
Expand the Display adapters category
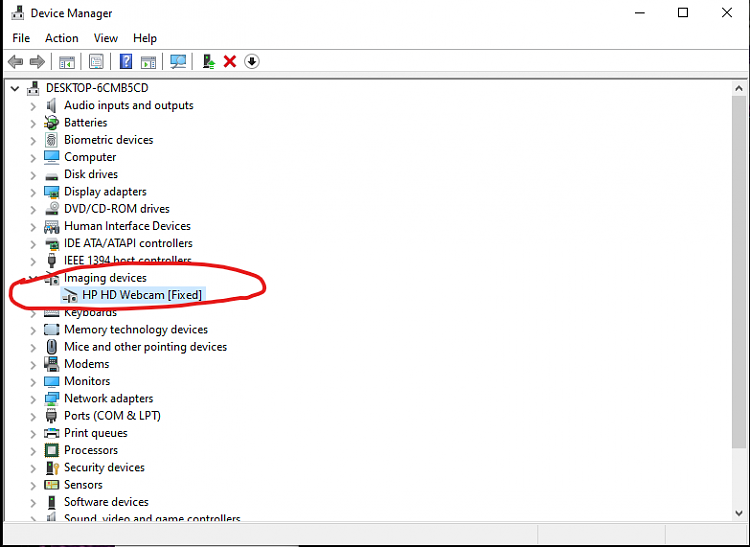(x=33, y=192)
